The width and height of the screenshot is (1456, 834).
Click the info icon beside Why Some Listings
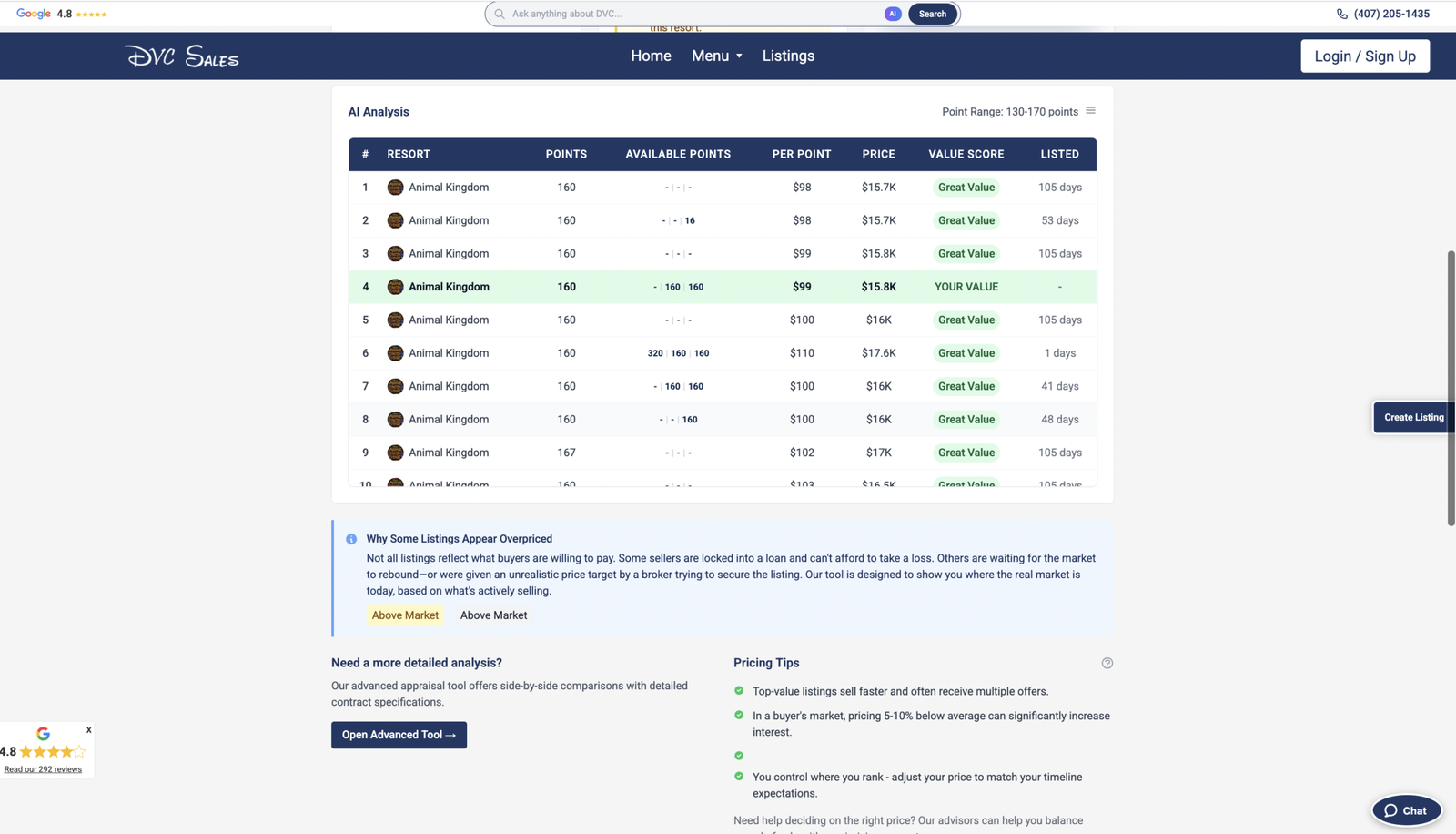[351, 539]
